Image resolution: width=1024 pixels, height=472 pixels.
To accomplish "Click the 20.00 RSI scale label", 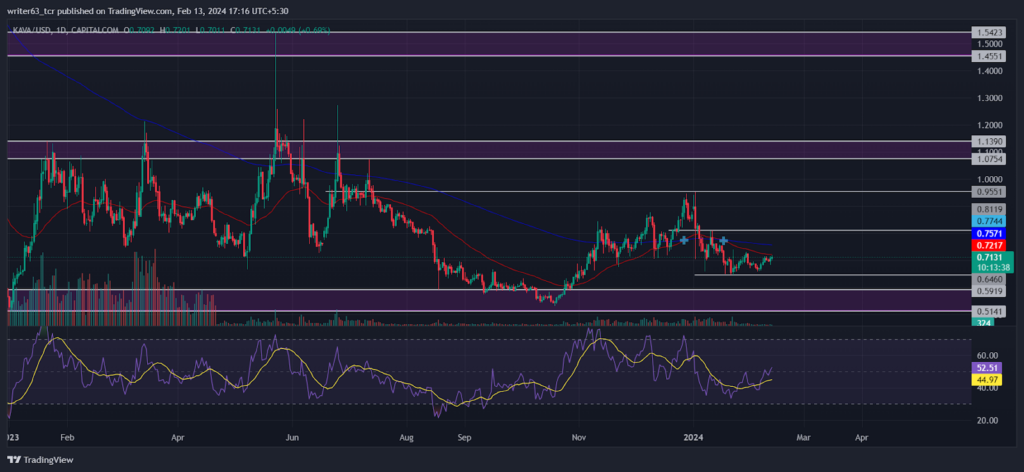I will point(985,420).
